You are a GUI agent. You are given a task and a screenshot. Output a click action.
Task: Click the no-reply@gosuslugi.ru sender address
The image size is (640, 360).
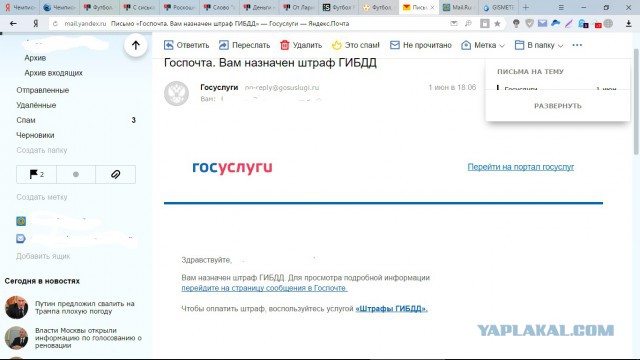(282, 87)
